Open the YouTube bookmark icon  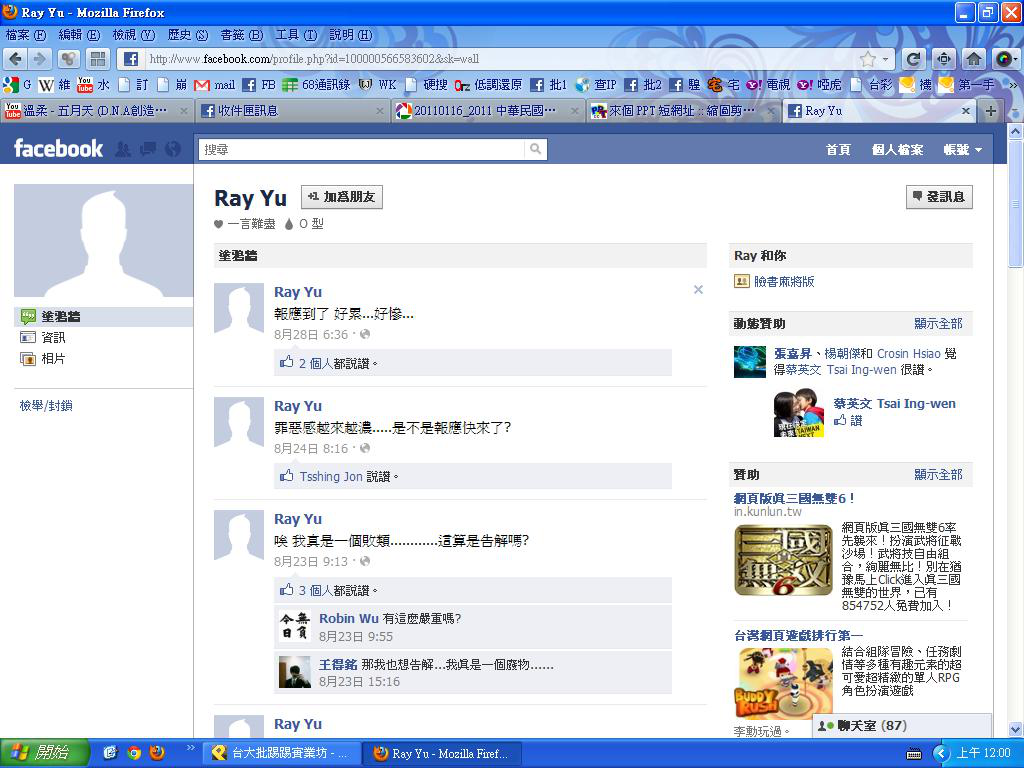85,85
